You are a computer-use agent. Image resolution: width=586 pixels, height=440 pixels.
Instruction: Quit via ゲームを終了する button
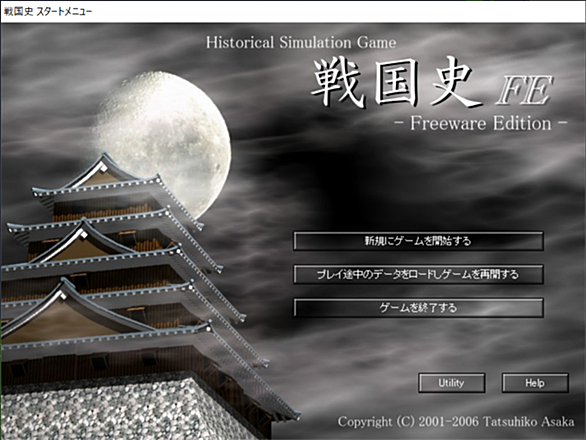pos(418,308)
